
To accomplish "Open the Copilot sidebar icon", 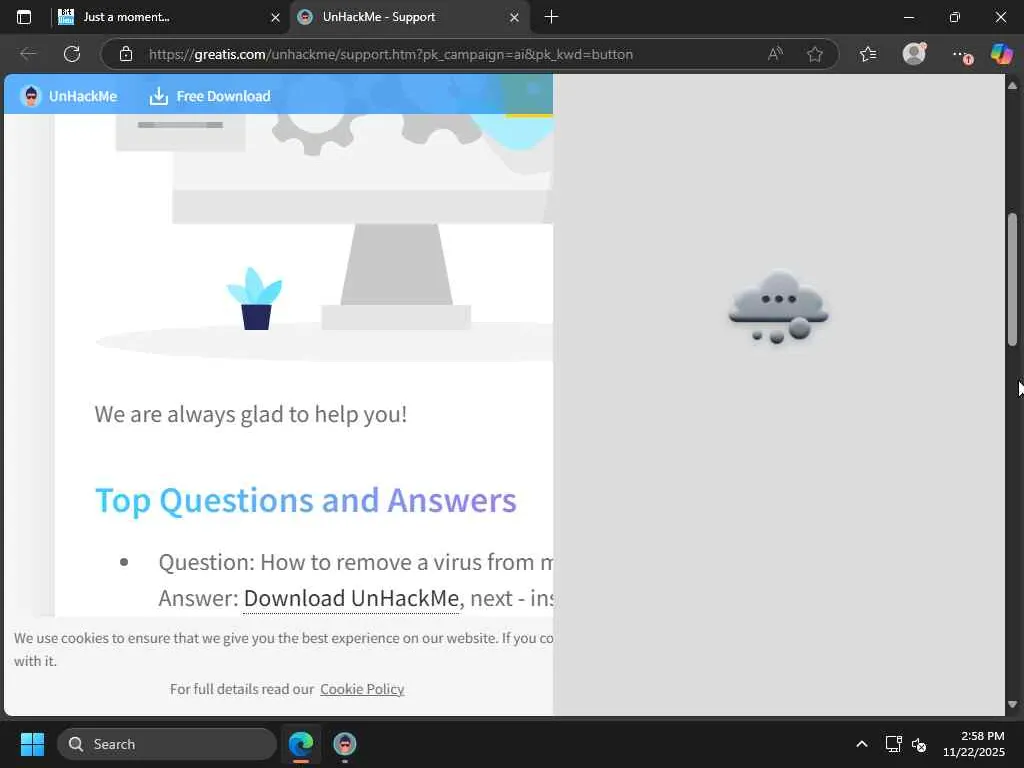I will 1001,54.
